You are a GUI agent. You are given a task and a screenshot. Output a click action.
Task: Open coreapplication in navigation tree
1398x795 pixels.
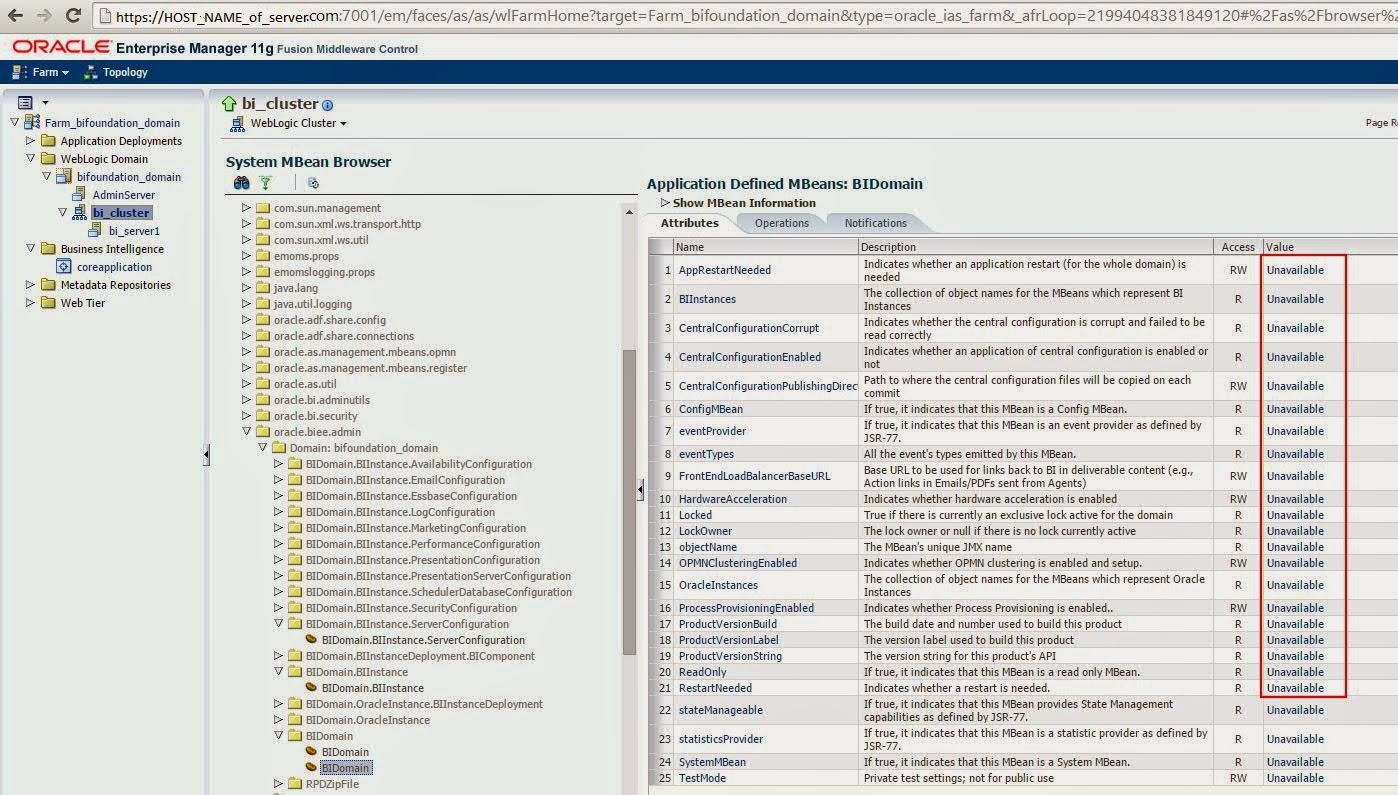coord(114,267)
